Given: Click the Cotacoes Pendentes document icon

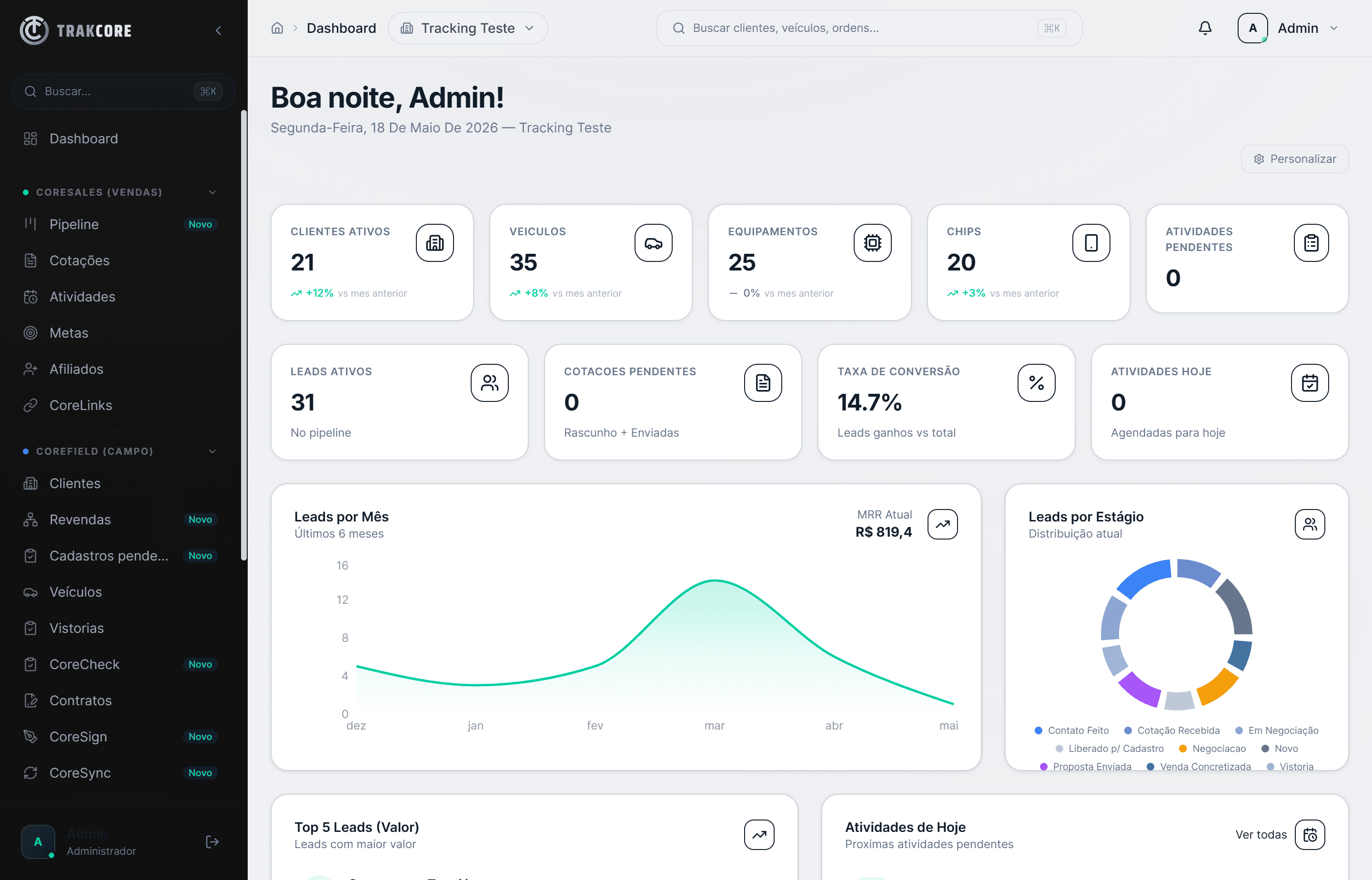Looking at the screenshot, I should tap(763, 383).
